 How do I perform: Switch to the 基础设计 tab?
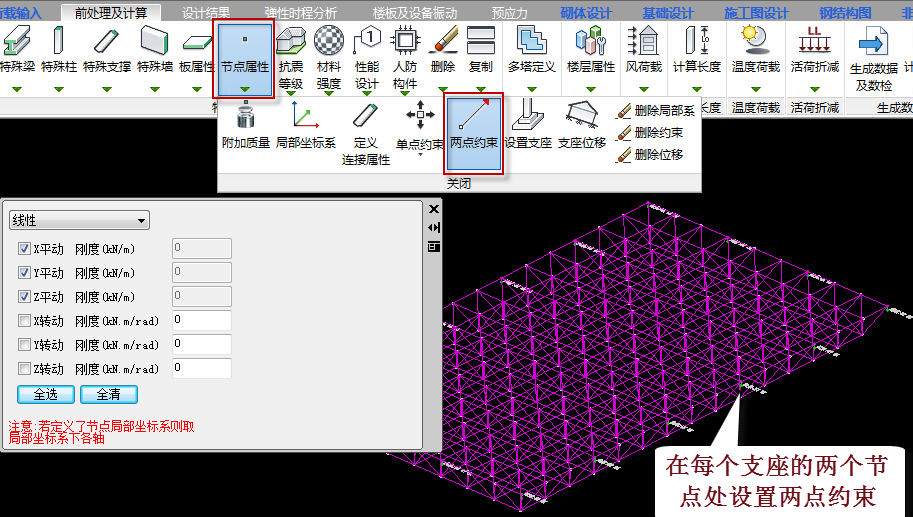(668, 12)
